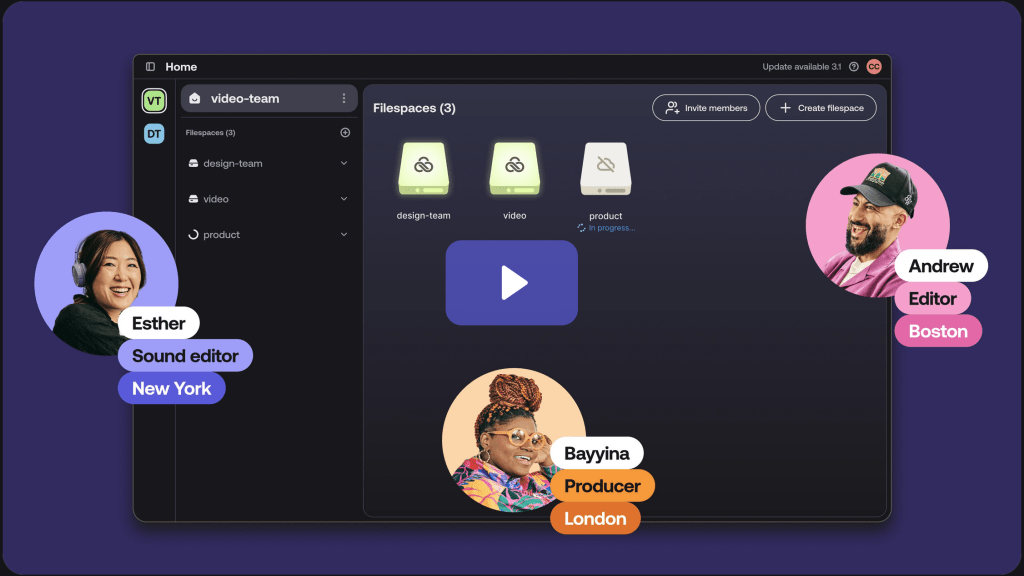Viewport: 1024px width, 576px height.
Task: Switch to the DT workspace icon
Action: tap(154, 133)
